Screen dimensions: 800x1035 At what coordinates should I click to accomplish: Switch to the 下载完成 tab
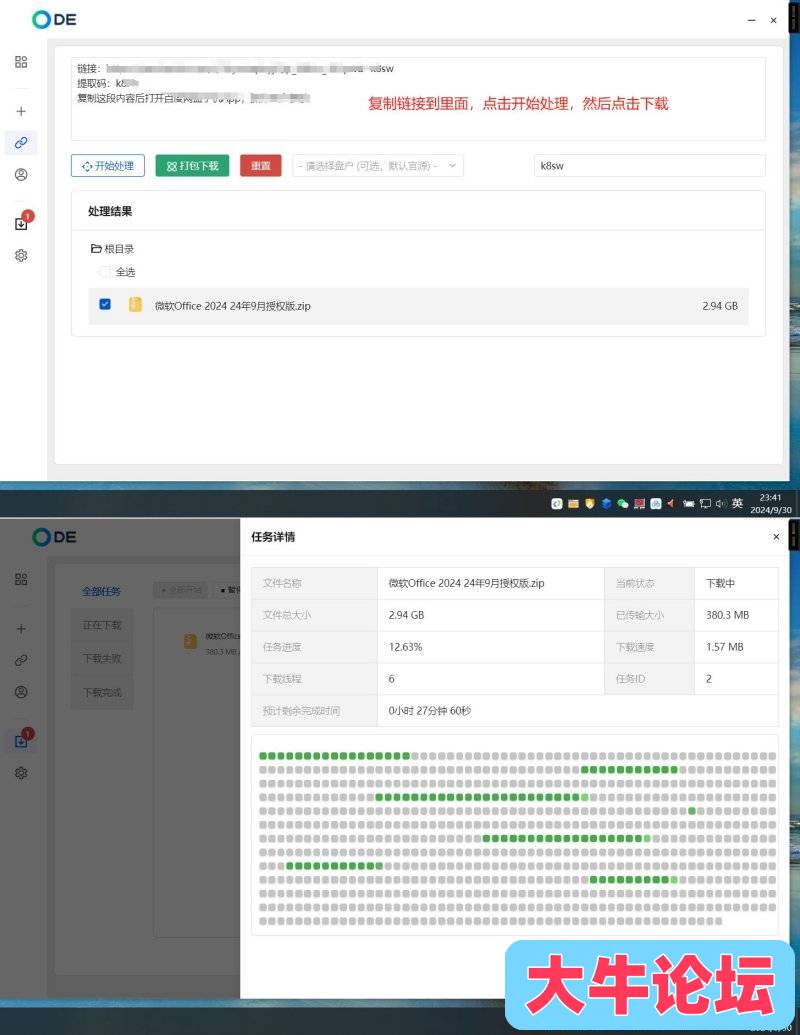pos(102,692)
